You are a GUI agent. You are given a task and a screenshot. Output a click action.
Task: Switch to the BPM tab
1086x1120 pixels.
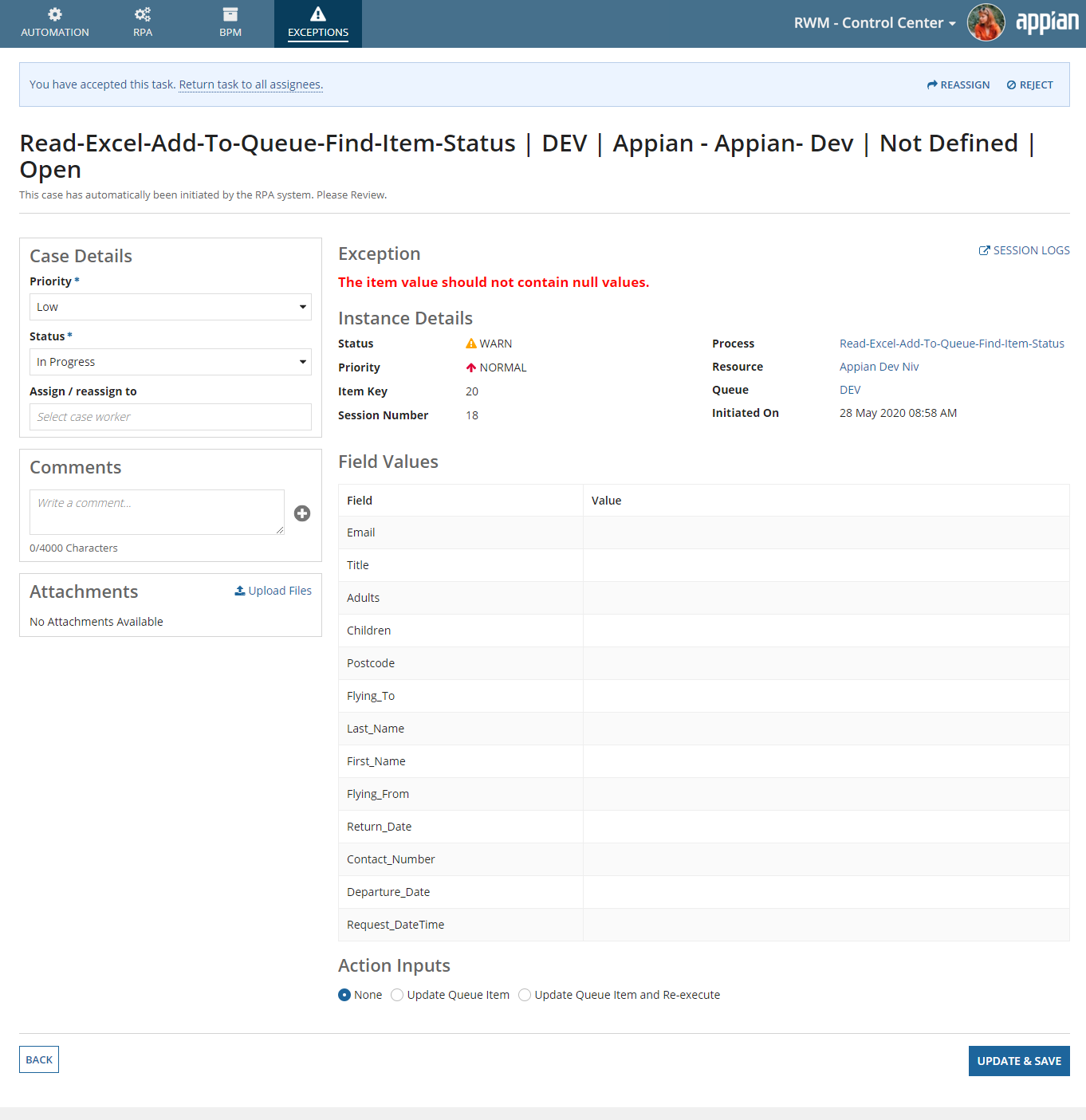point(230,24)
